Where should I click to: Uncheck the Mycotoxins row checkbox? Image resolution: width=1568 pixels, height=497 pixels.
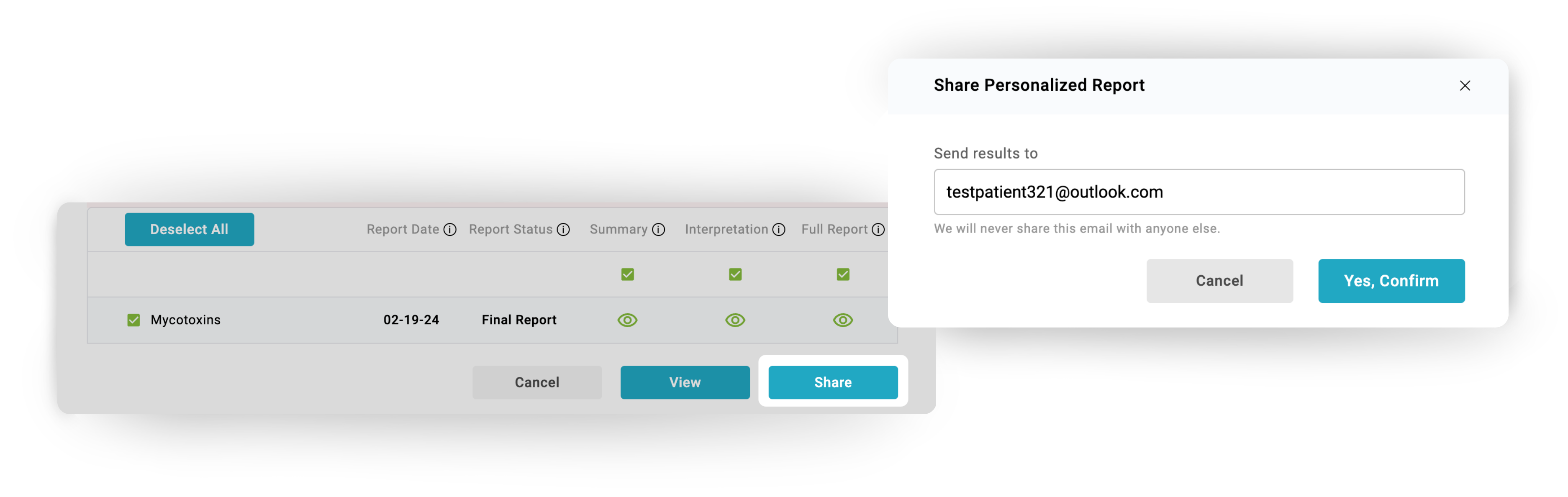coord(134,320)
